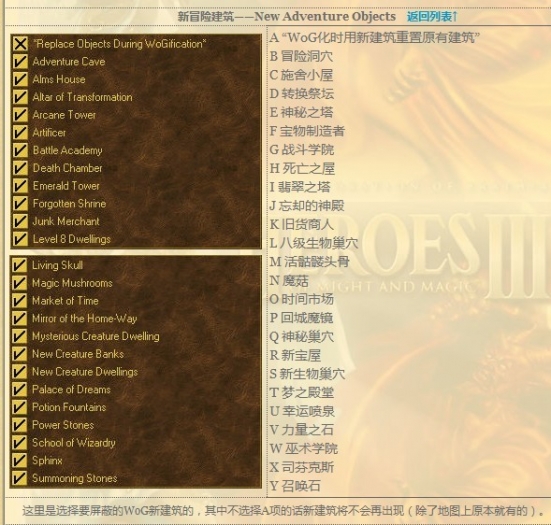Toggle the Alms House checkbox
Image resolution: width=551 pixels, height=525 pixels.
point(20,79)
